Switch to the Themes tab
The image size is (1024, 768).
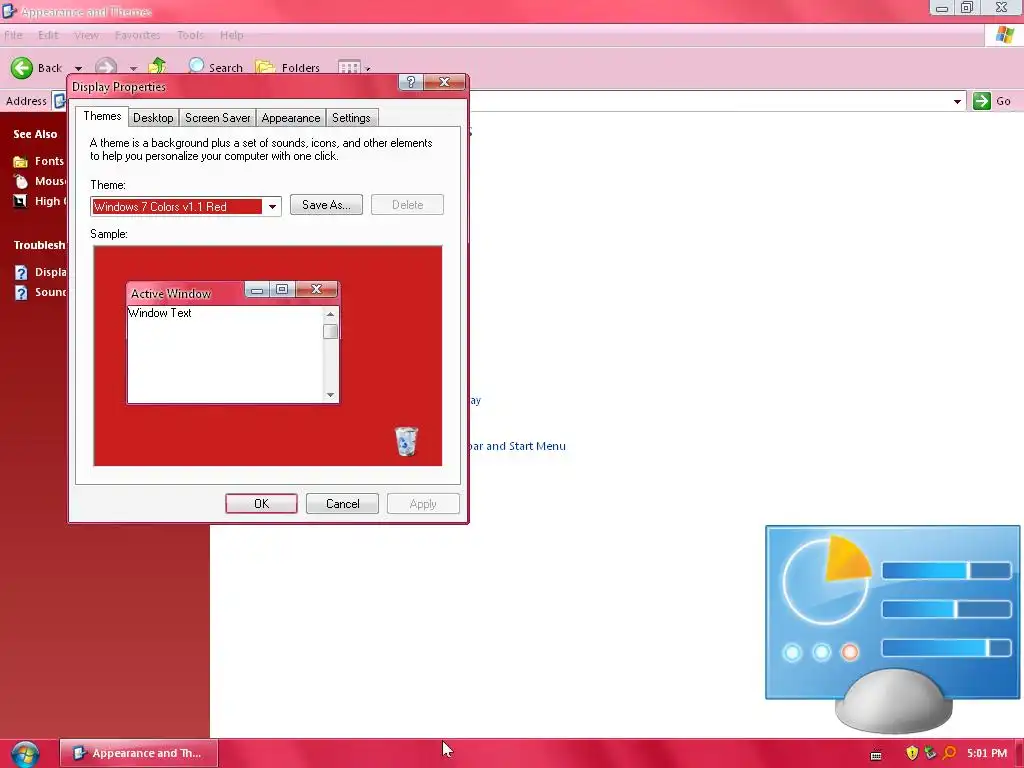coord(102,116)
